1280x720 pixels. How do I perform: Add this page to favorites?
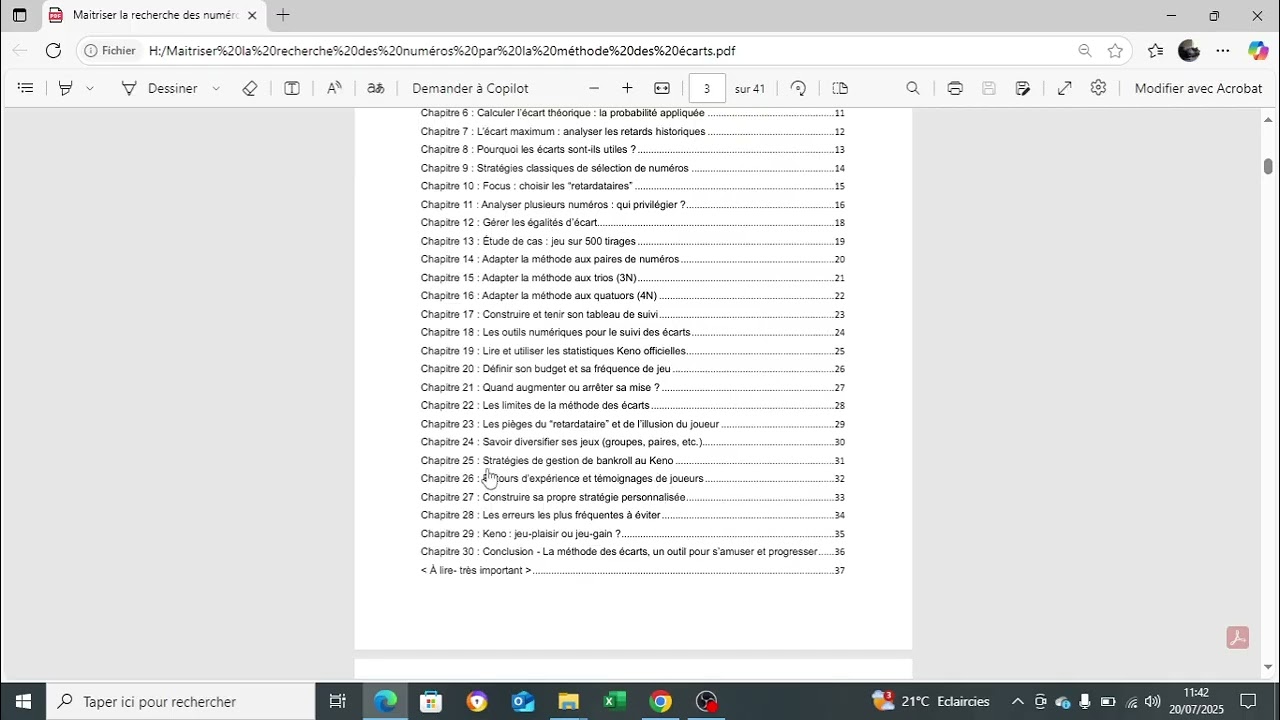[1116, 50]
